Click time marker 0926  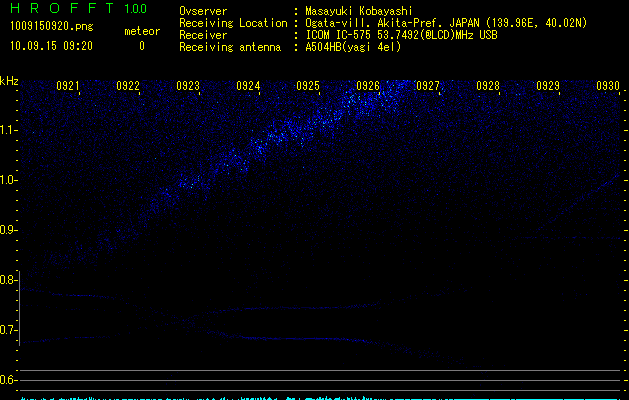[x=368, y=86]
